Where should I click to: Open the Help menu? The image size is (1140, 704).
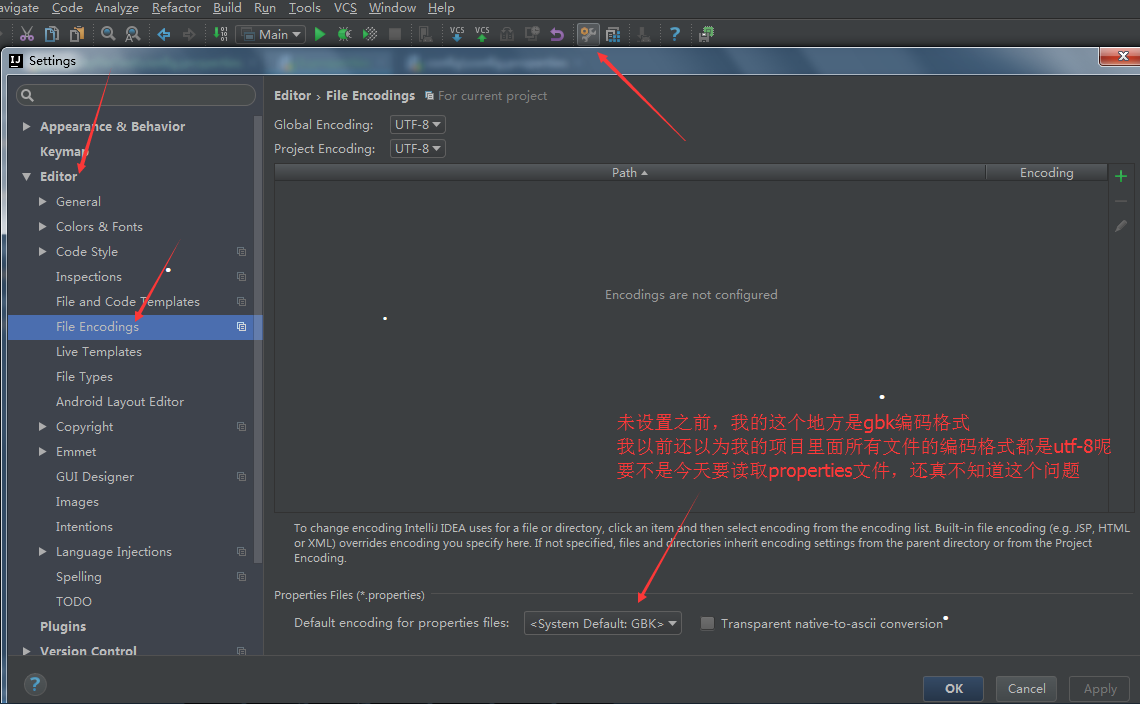point(441,8)
